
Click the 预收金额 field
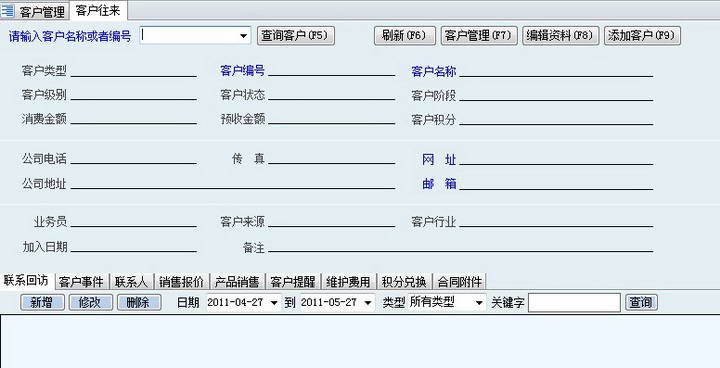pos(332,118)
